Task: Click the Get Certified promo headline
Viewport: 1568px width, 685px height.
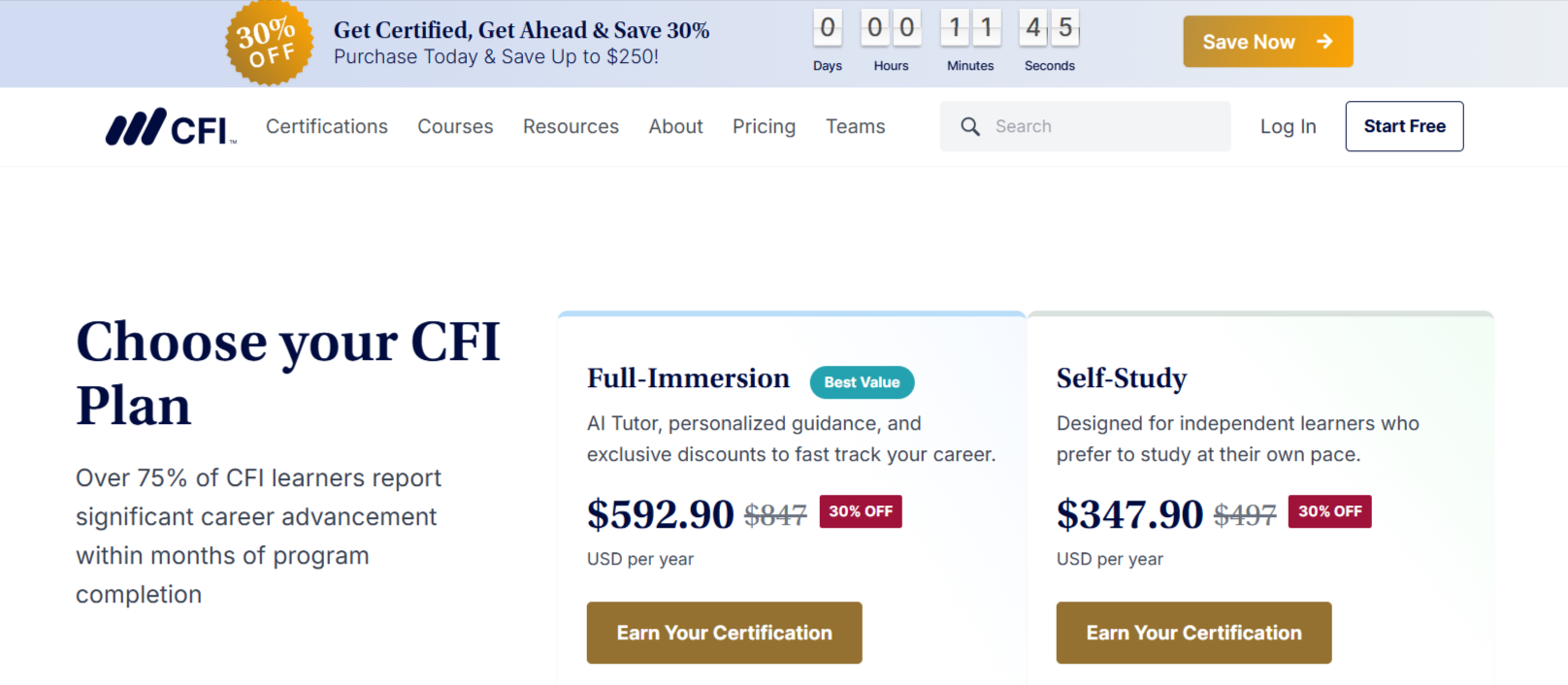Action: [521, 30]
